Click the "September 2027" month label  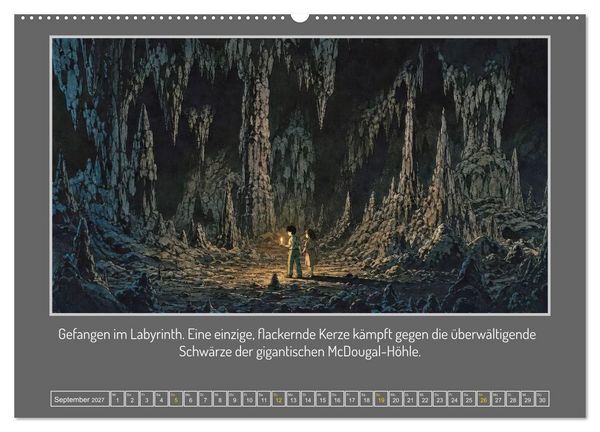tap(79, 399)
